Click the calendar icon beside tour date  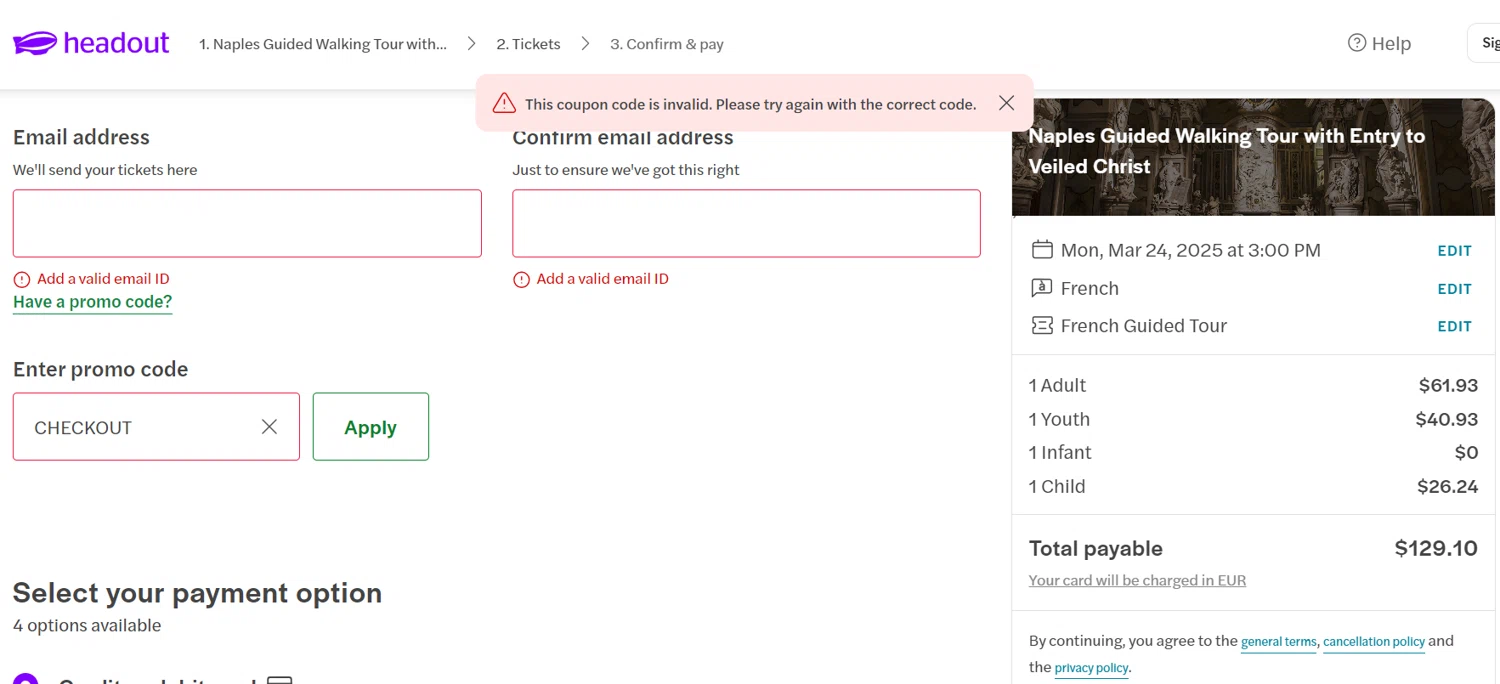click(1042, 250)
